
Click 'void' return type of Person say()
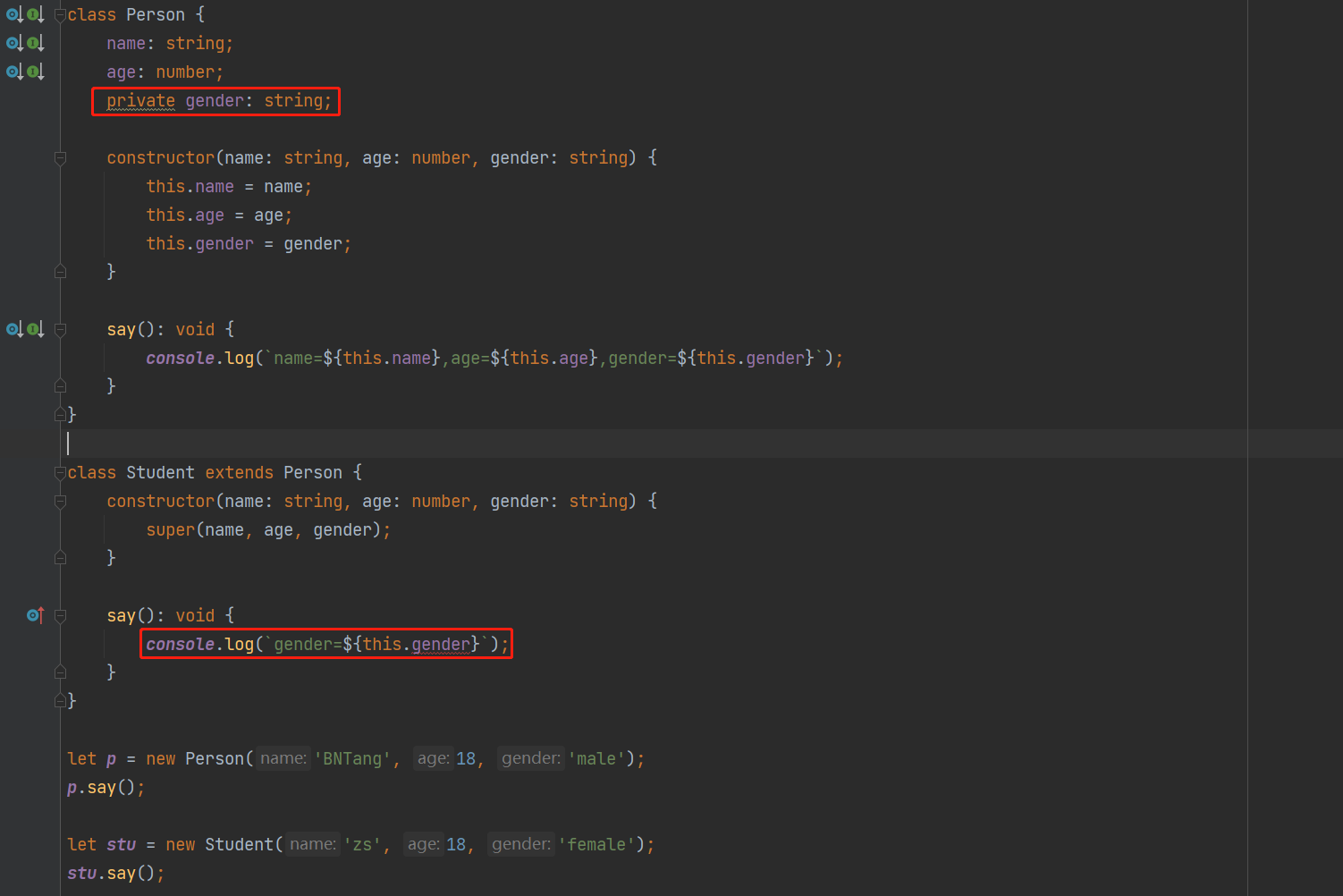(x=195, y=330)
